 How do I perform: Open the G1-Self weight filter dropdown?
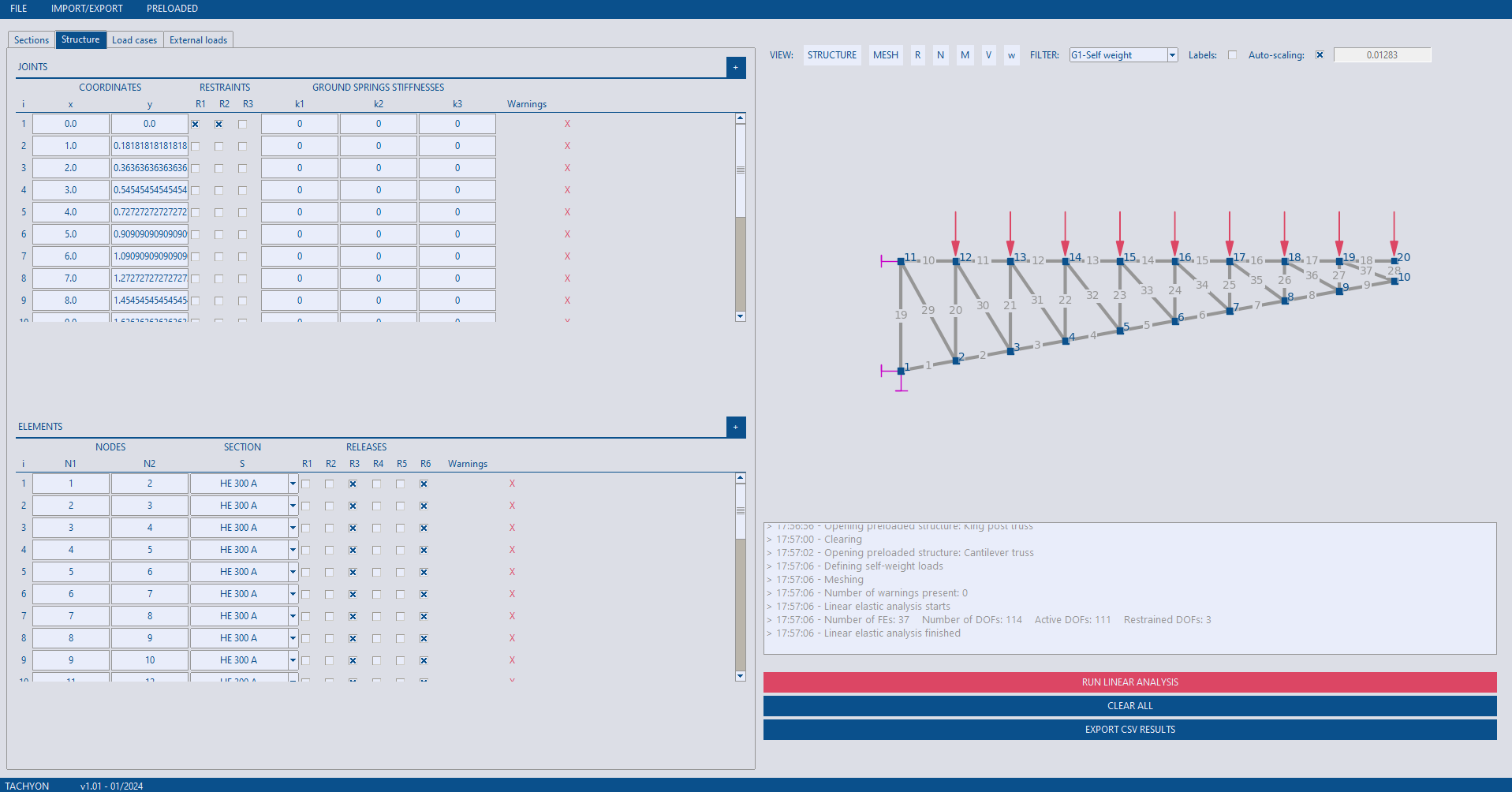pos(1172,55)
